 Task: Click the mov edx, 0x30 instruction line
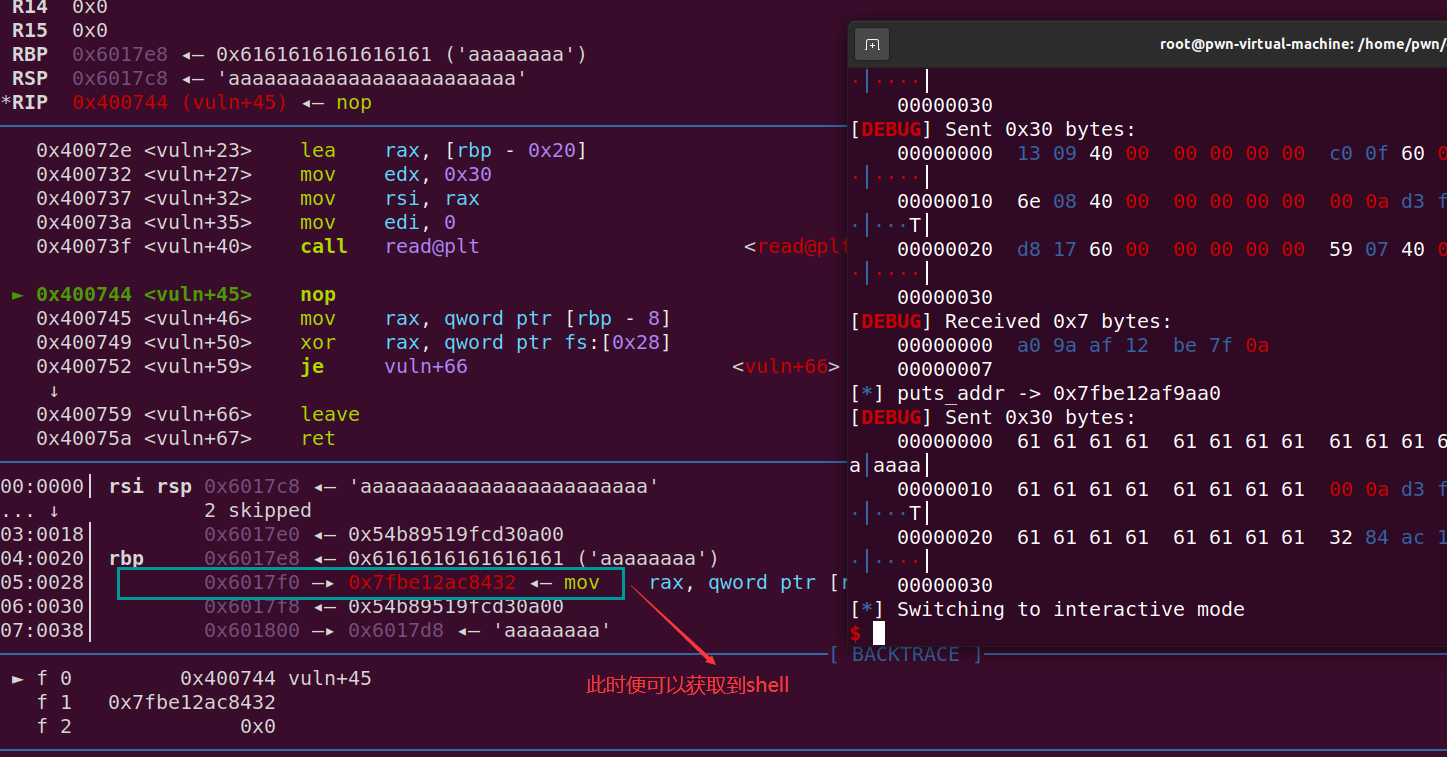[264, 174]
